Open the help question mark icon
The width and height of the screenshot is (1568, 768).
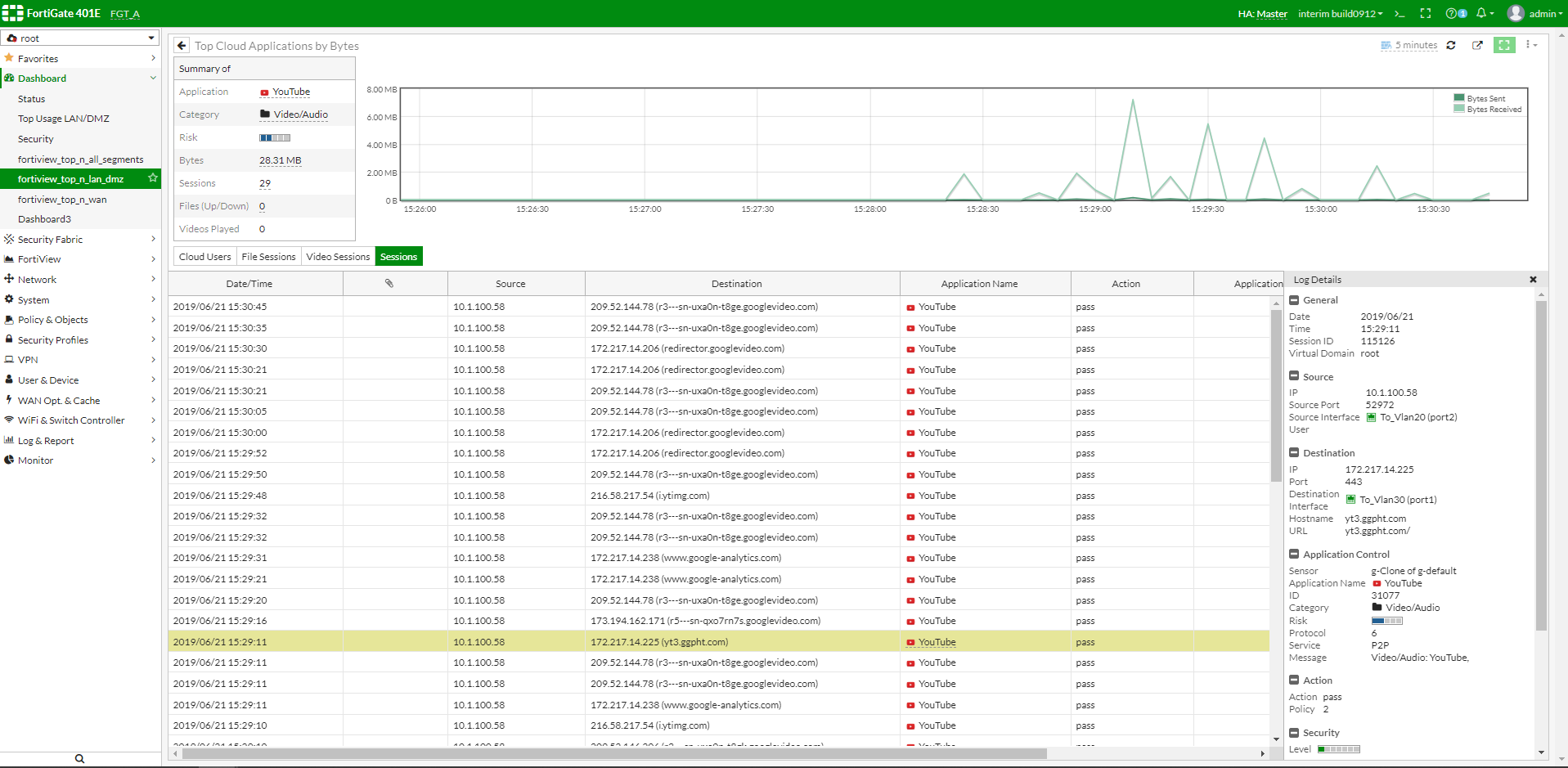coord(1452,13)
